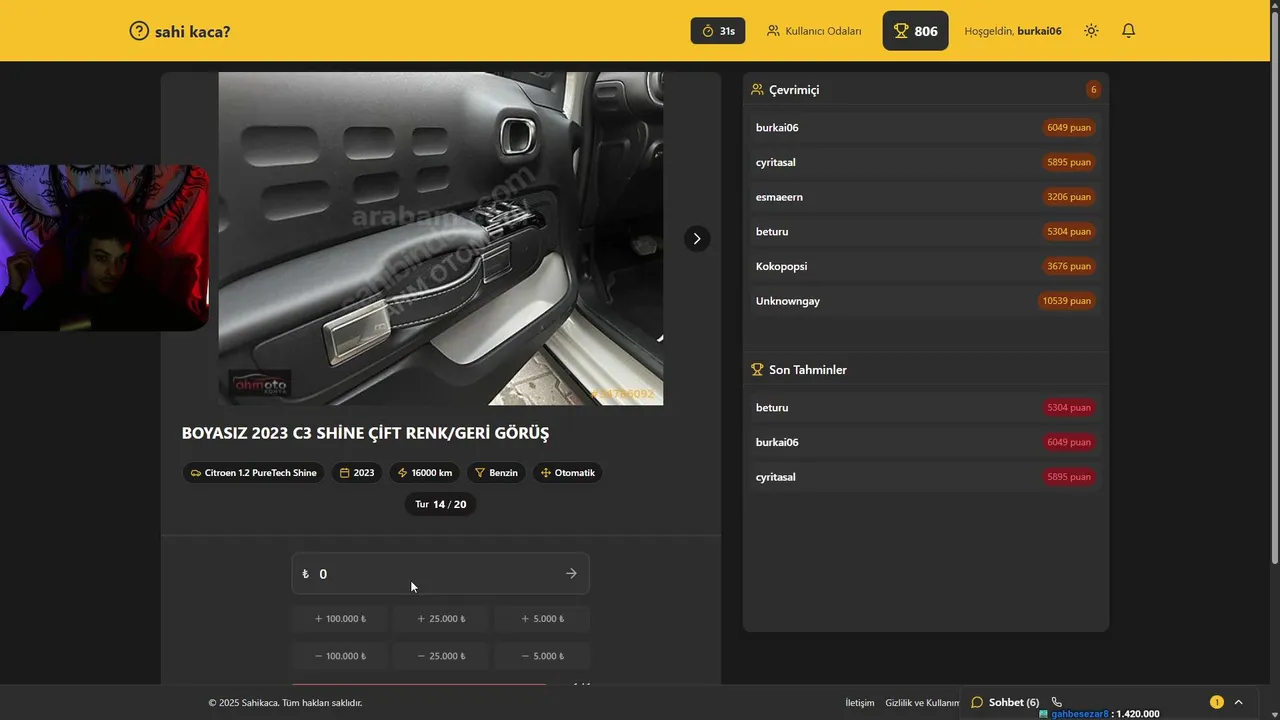Add 25.000 ₺ to guess
This screenshot has width=1280, height=720.
tap(440, 619)
